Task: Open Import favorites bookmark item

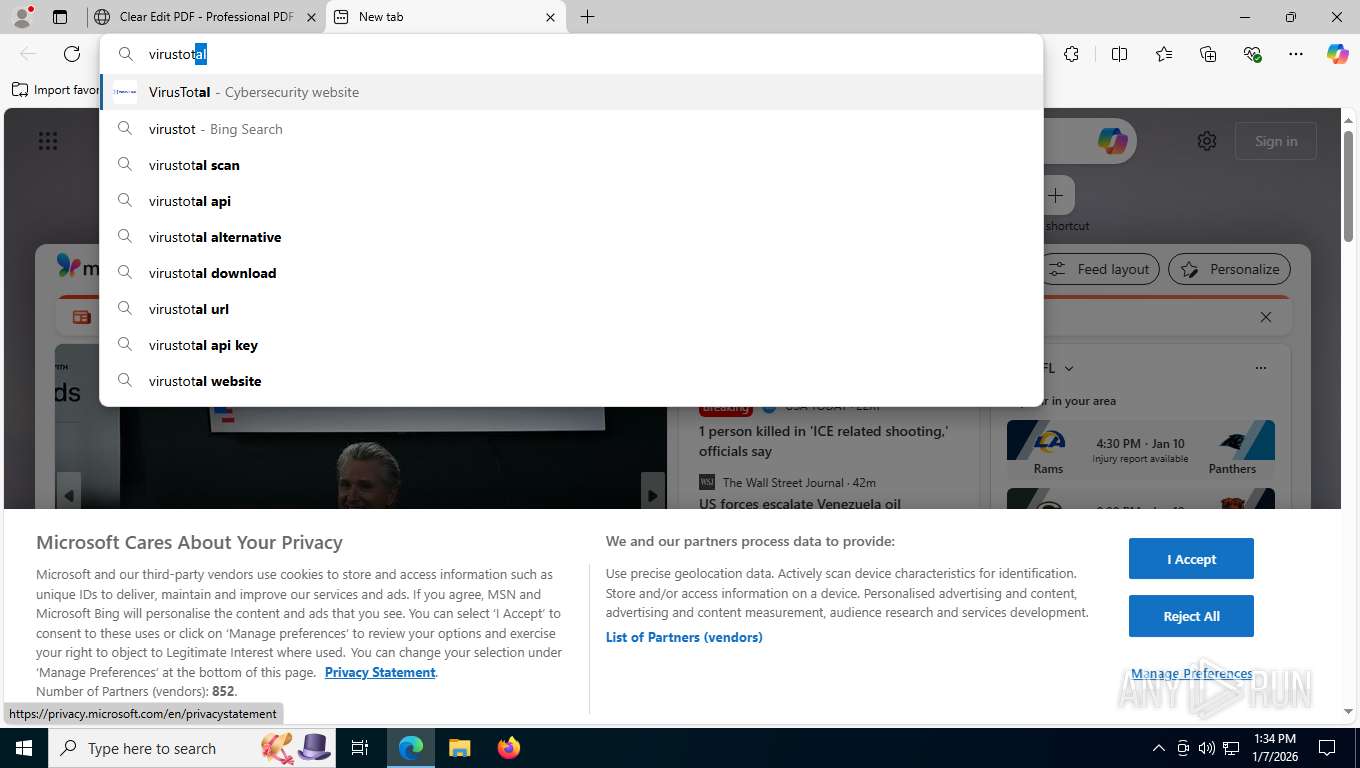Action: (x=56, y=90)
